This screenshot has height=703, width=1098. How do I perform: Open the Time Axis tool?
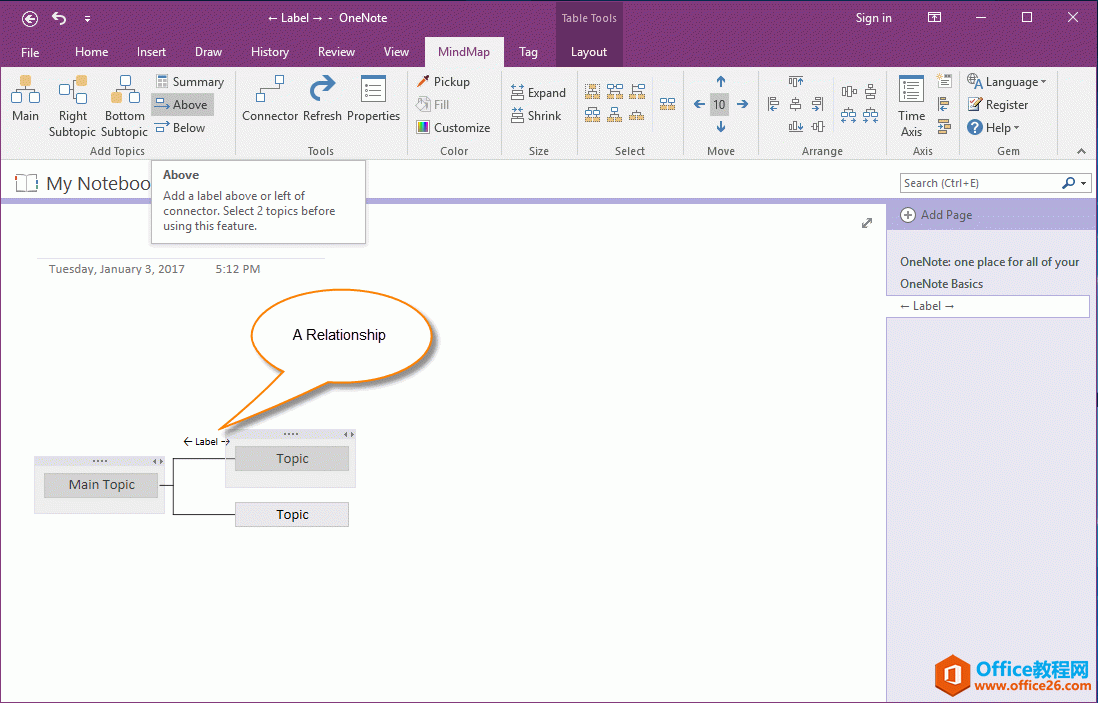(911, 105)
